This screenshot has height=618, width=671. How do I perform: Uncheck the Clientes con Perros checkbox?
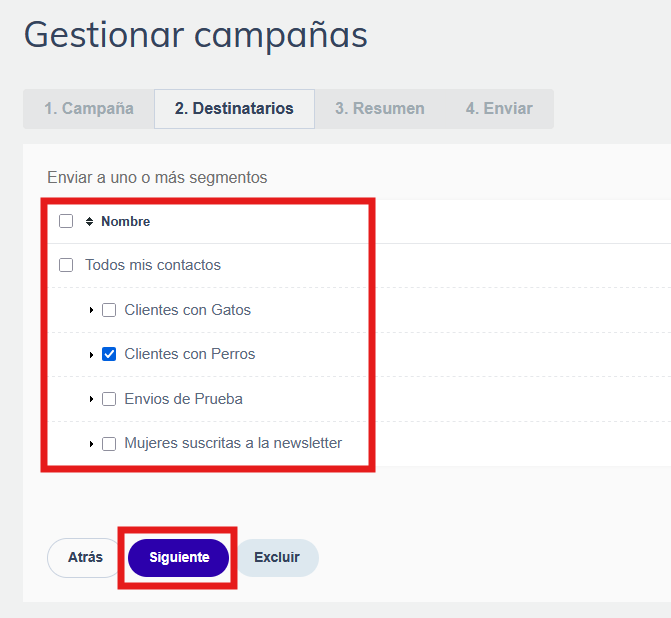109,354
